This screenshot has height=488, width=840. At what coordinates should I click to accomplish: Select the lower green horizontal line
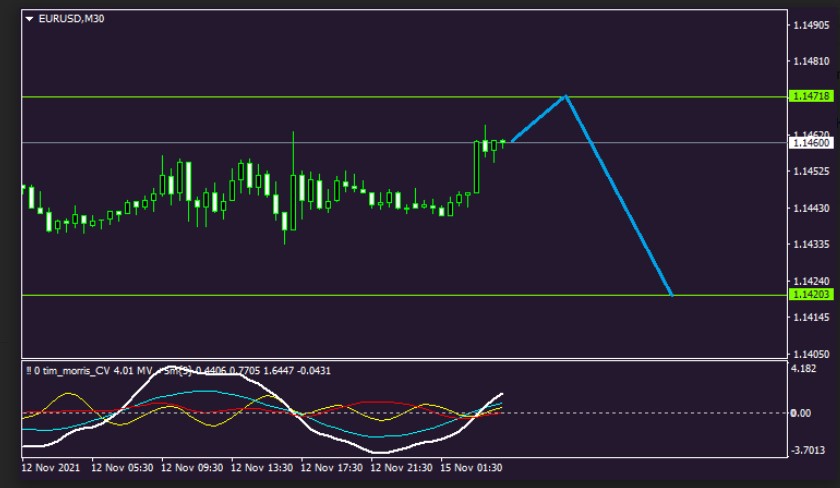(300, 295)
